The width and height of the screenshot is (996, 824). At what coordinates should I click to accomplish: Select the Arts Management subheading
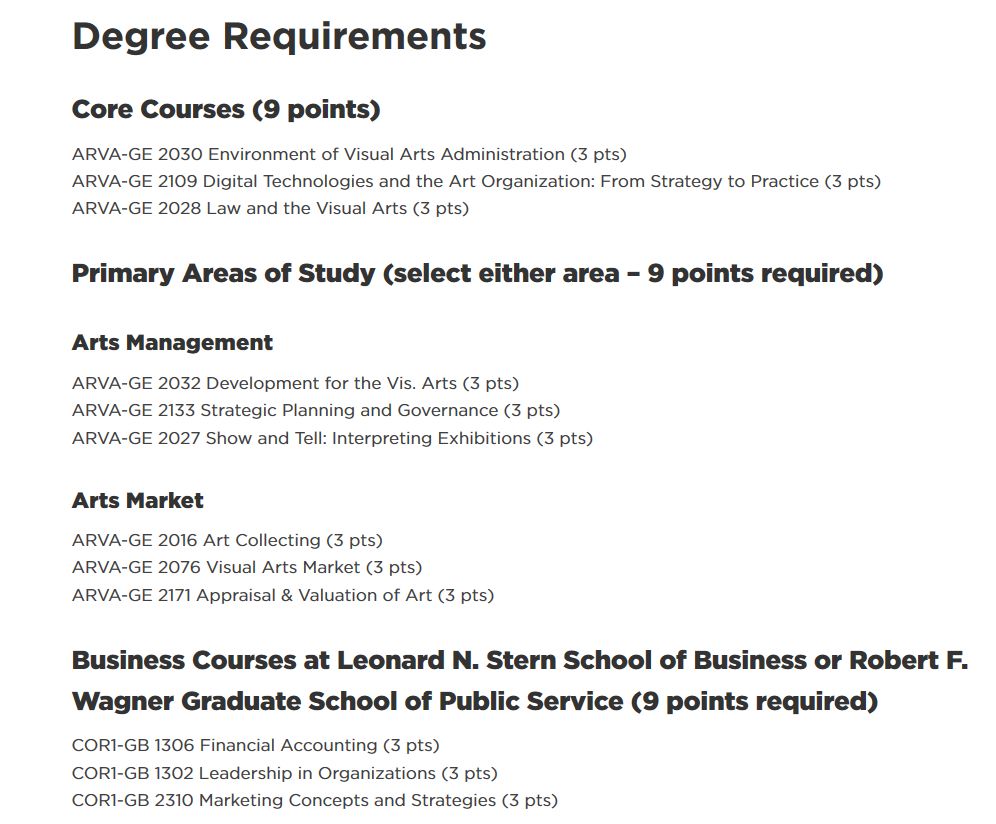point(172,343)
